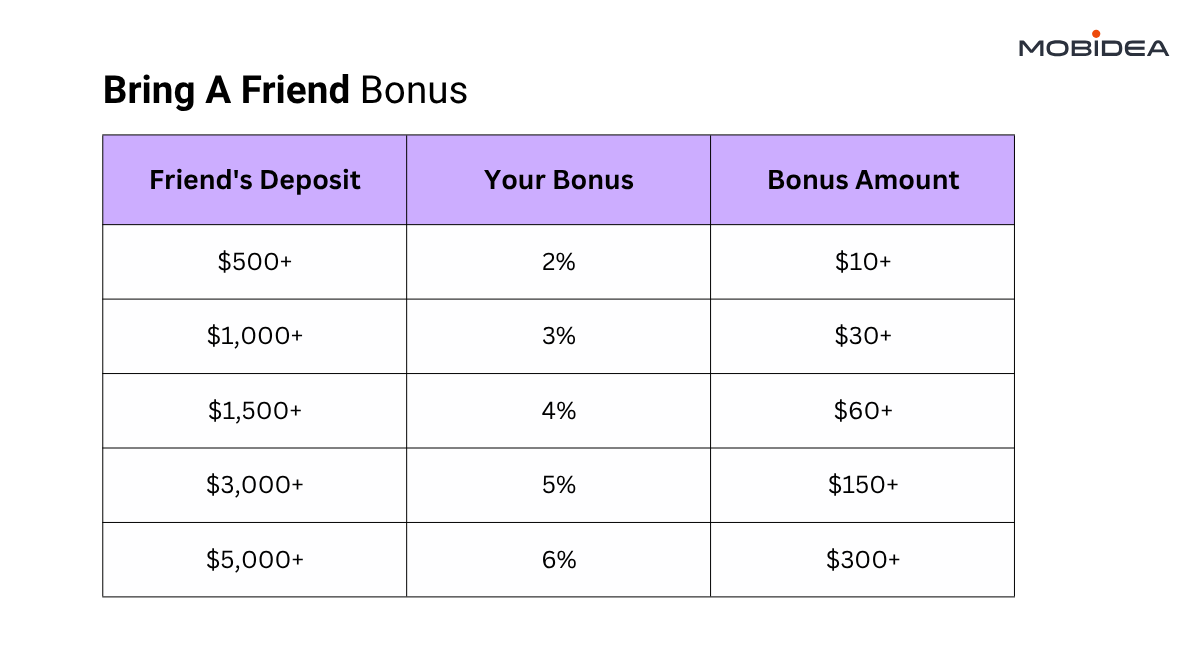
Task: Pick the 4% bonus cell
Action: (559, 410)
